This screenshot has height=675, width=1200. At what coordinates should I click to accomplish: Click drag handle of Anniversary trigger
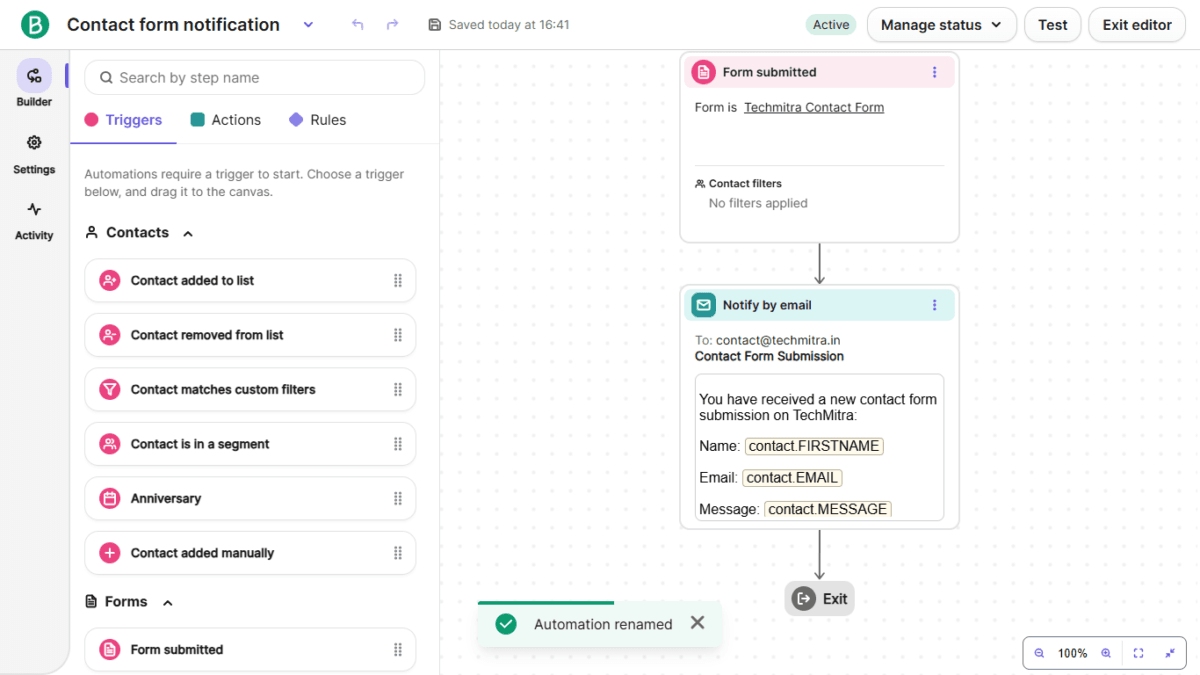pos(398,499)
